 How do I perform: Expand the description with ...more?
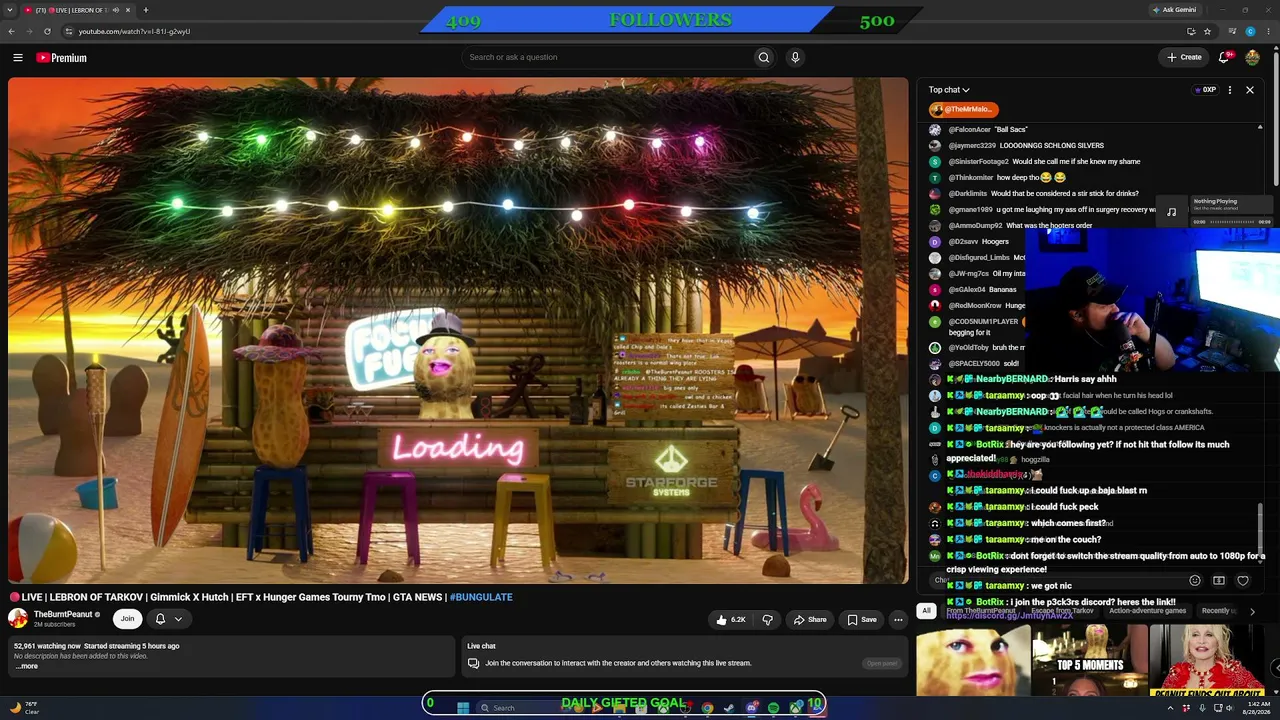tap(27, 666)
